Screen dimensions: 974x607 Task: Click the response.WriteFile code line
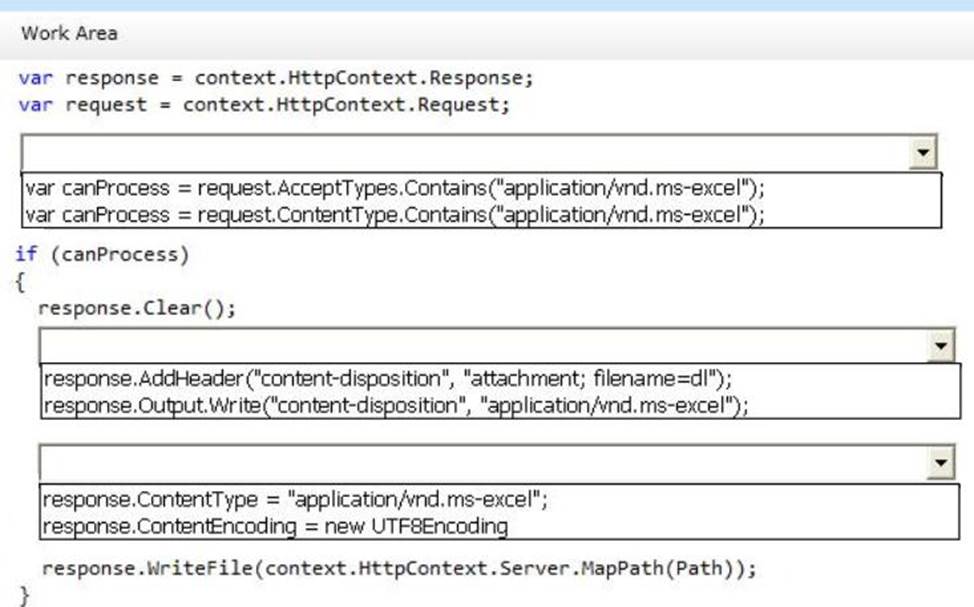pyautogui.click(x=398, y=569)
